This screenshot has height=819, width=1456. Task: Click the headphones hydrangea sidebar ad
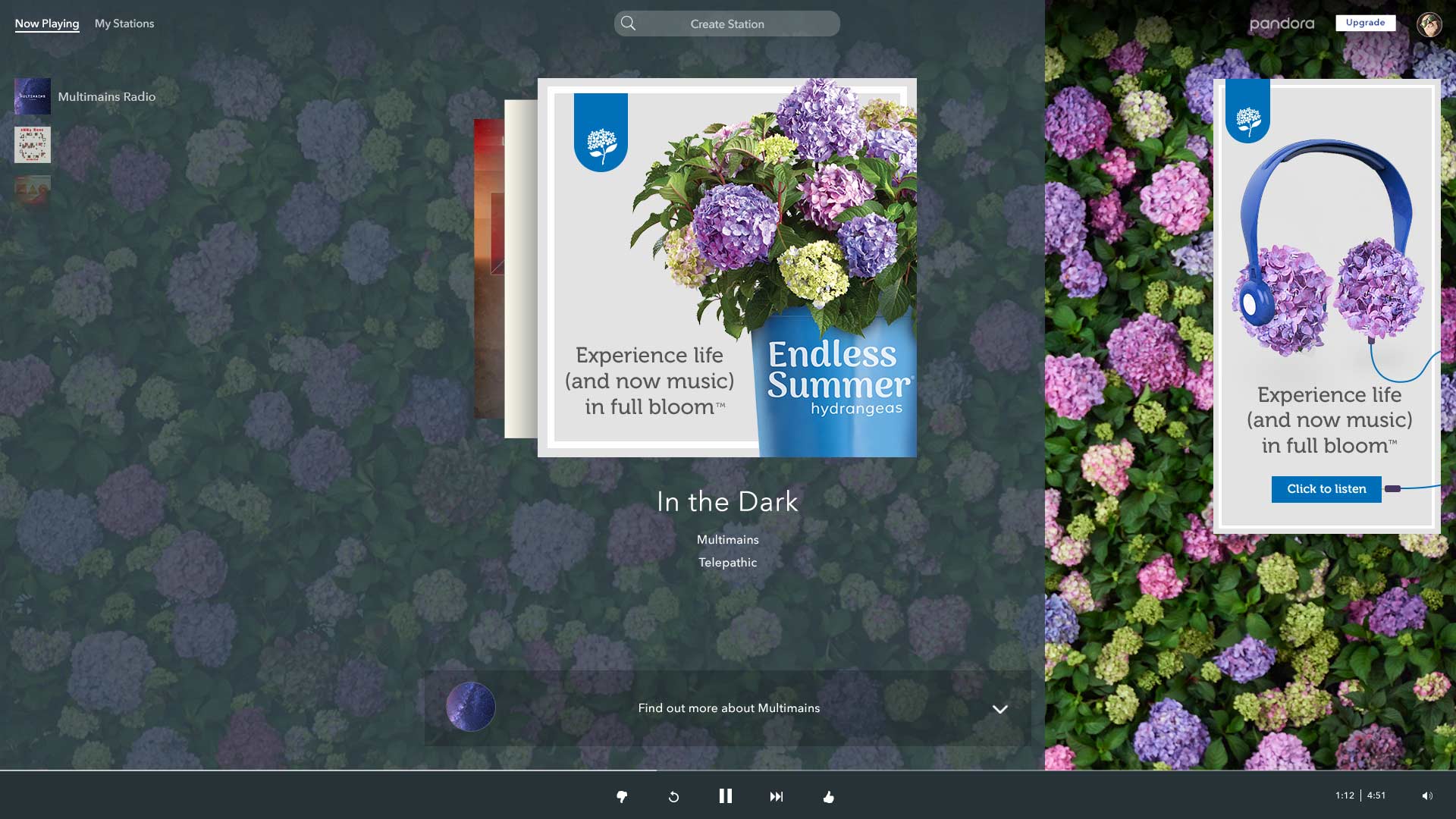click(1326, 306)
